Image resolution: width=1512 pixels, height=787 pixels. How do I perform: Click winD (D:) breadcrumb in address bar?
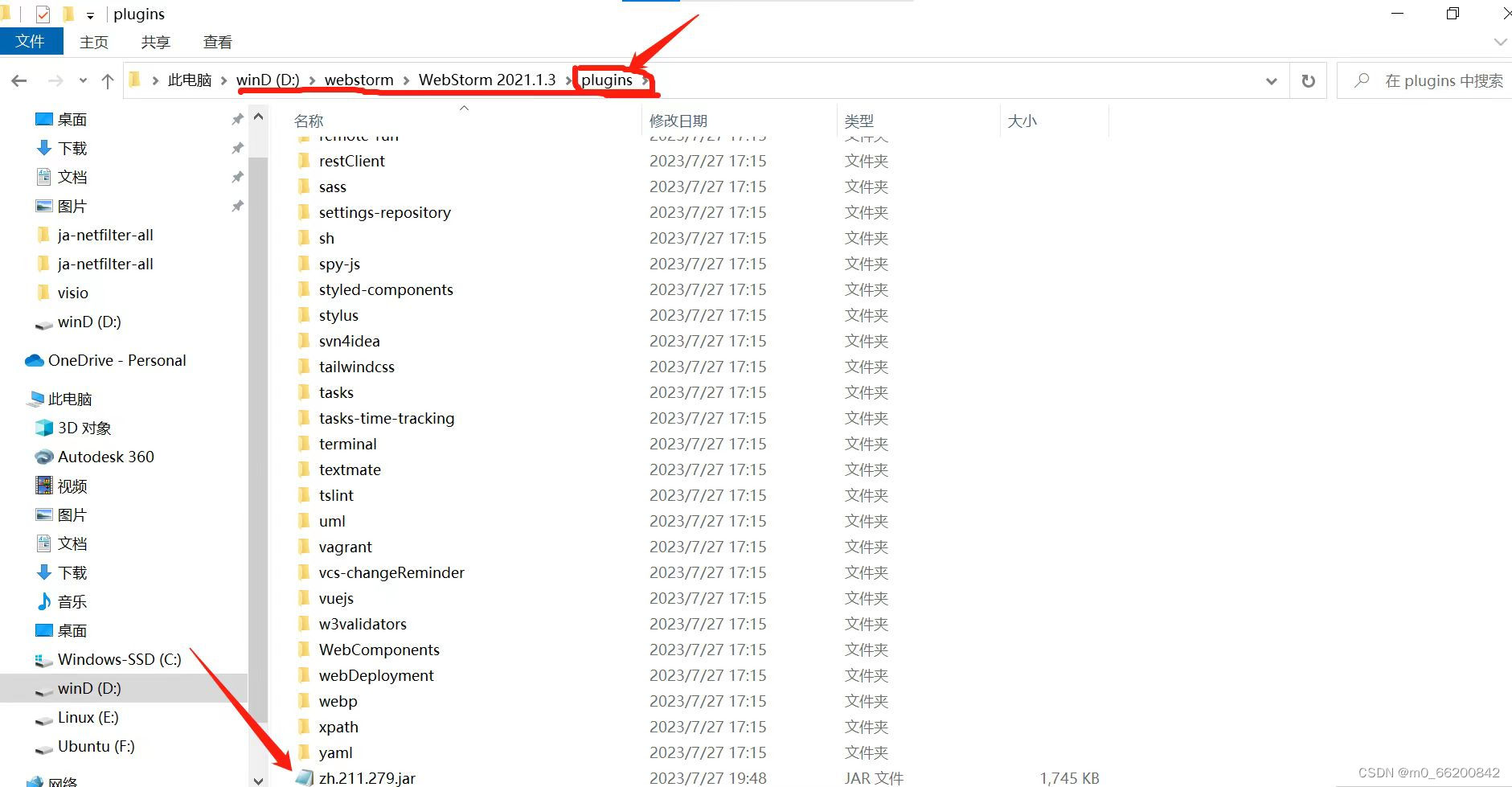pyautogui.click(x=268, y=80)
